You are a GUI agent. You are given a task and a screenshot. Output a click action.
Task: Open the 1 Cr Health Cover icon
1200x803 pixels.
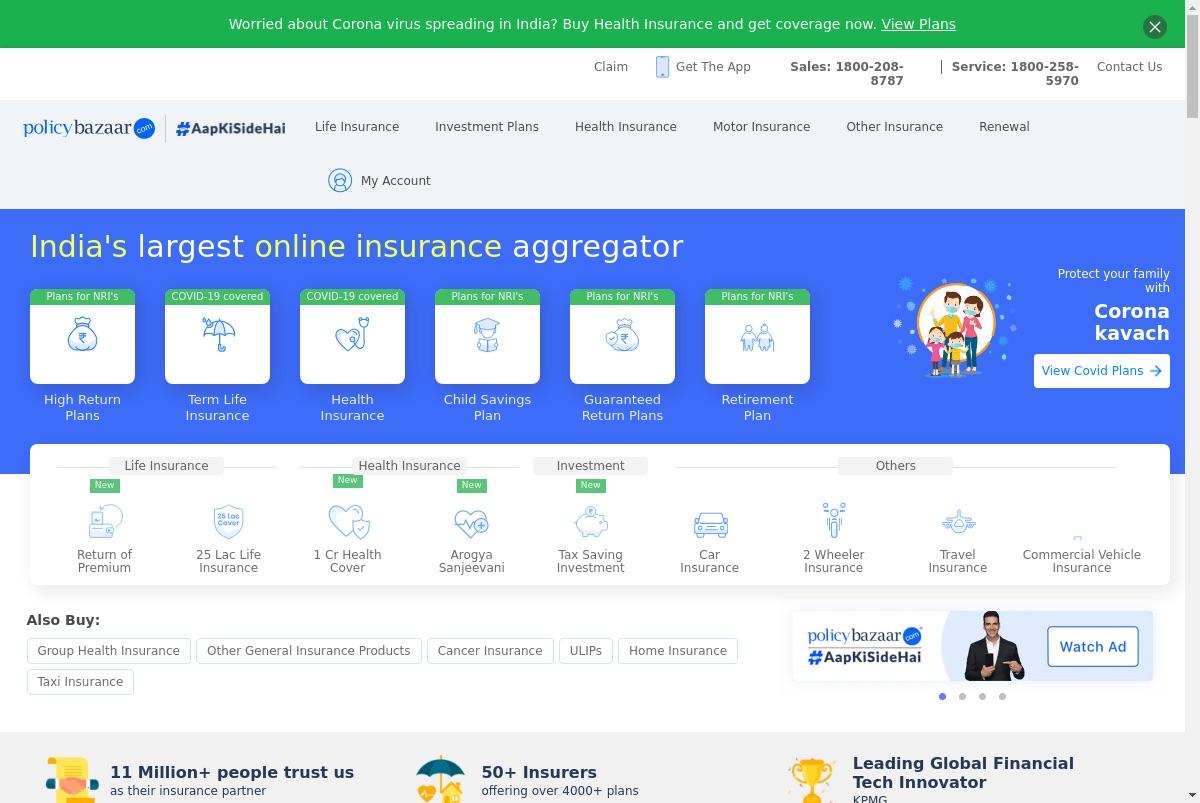348,521
